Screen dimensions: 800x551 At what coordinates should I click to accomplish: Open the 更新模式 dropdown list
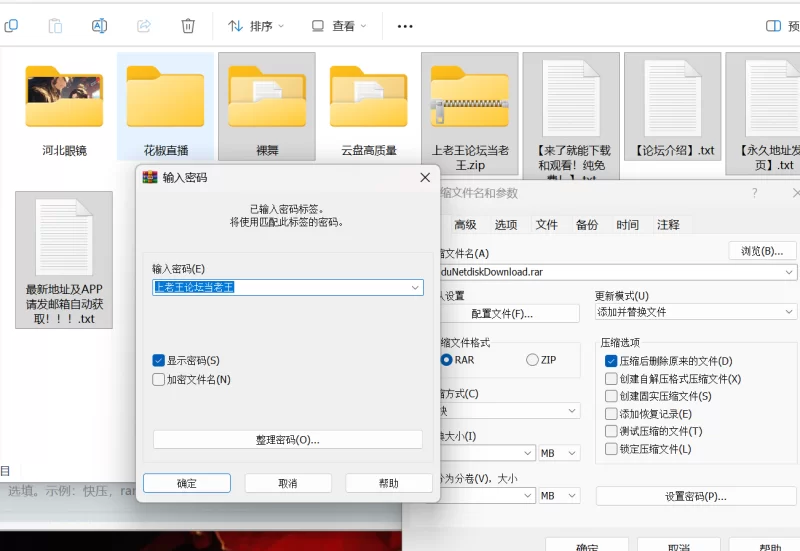point(789,312)
